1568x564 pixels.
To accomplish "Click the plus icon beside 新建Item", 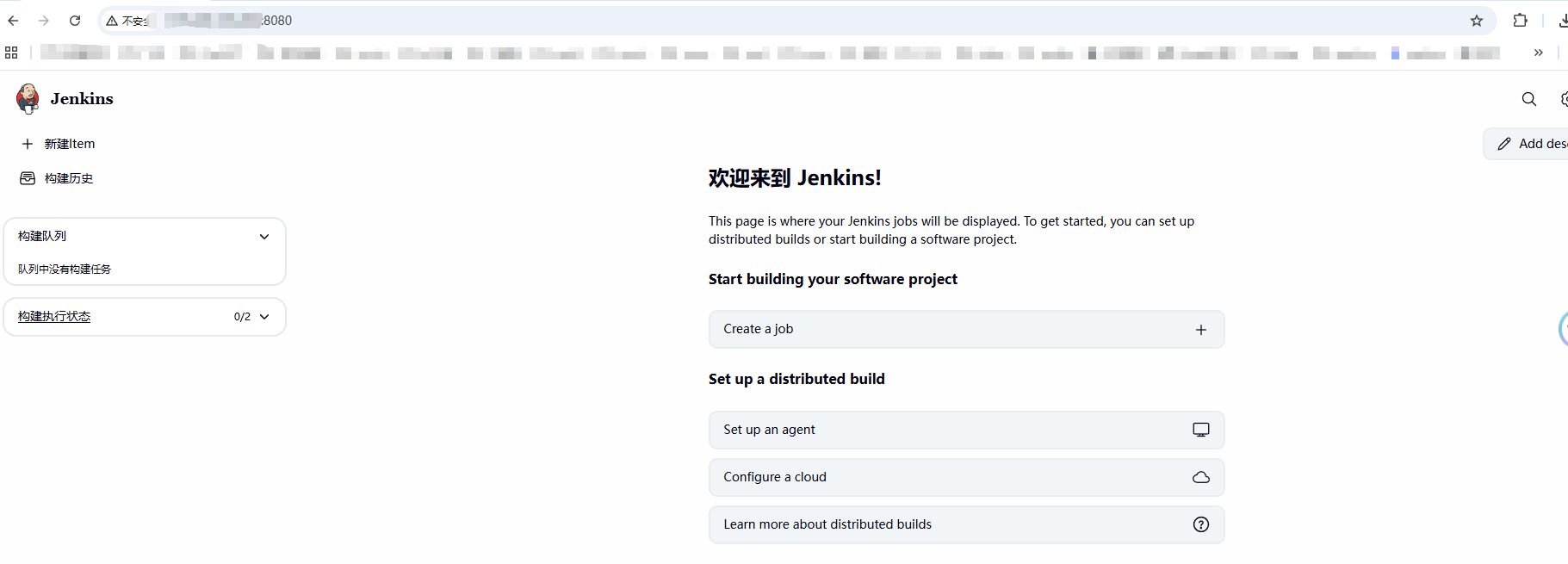I will [28, 144].
